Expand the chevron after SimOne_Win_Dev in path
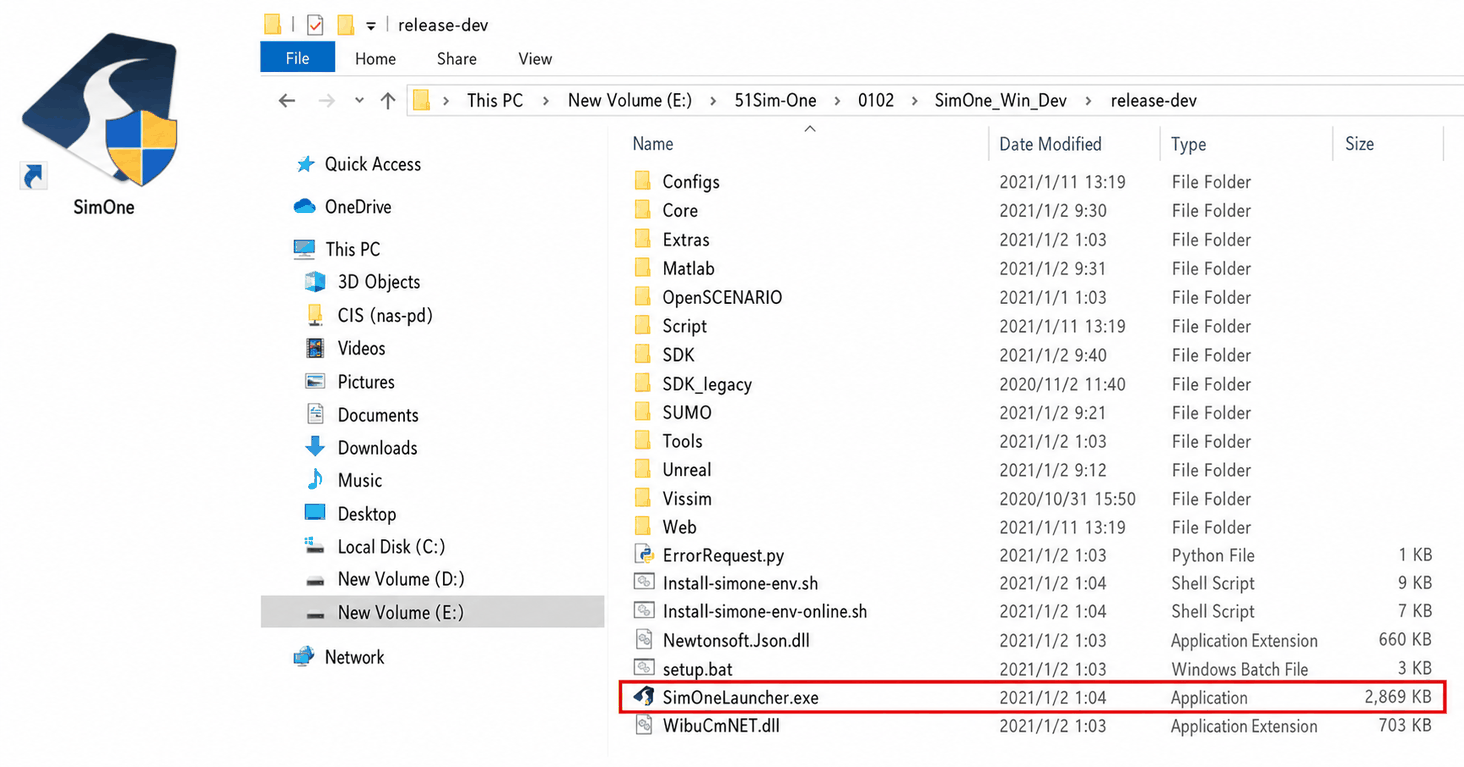 [1088, 100]
